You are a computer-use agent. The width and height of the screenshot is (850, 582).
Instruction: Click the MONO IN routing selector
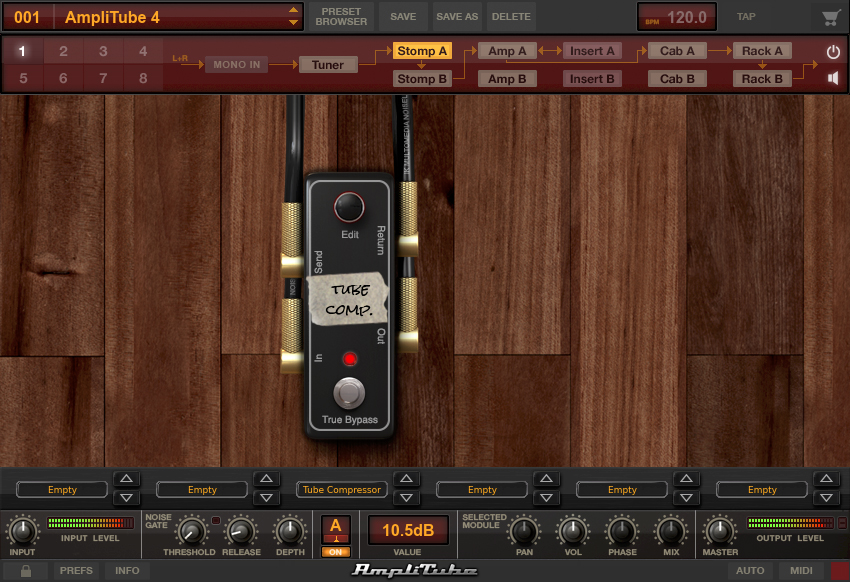(x=236, y=64)
